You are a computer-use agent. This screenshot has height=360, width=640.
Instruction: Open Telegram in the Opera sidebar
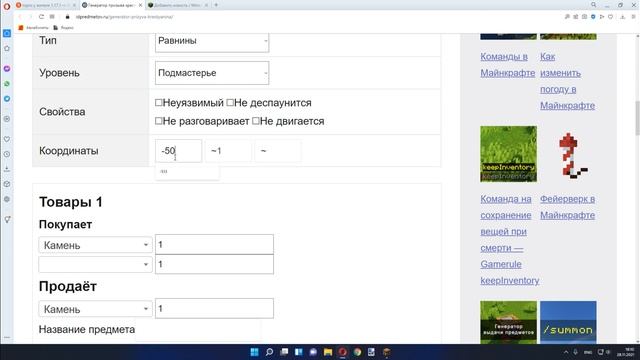[7, 99]
